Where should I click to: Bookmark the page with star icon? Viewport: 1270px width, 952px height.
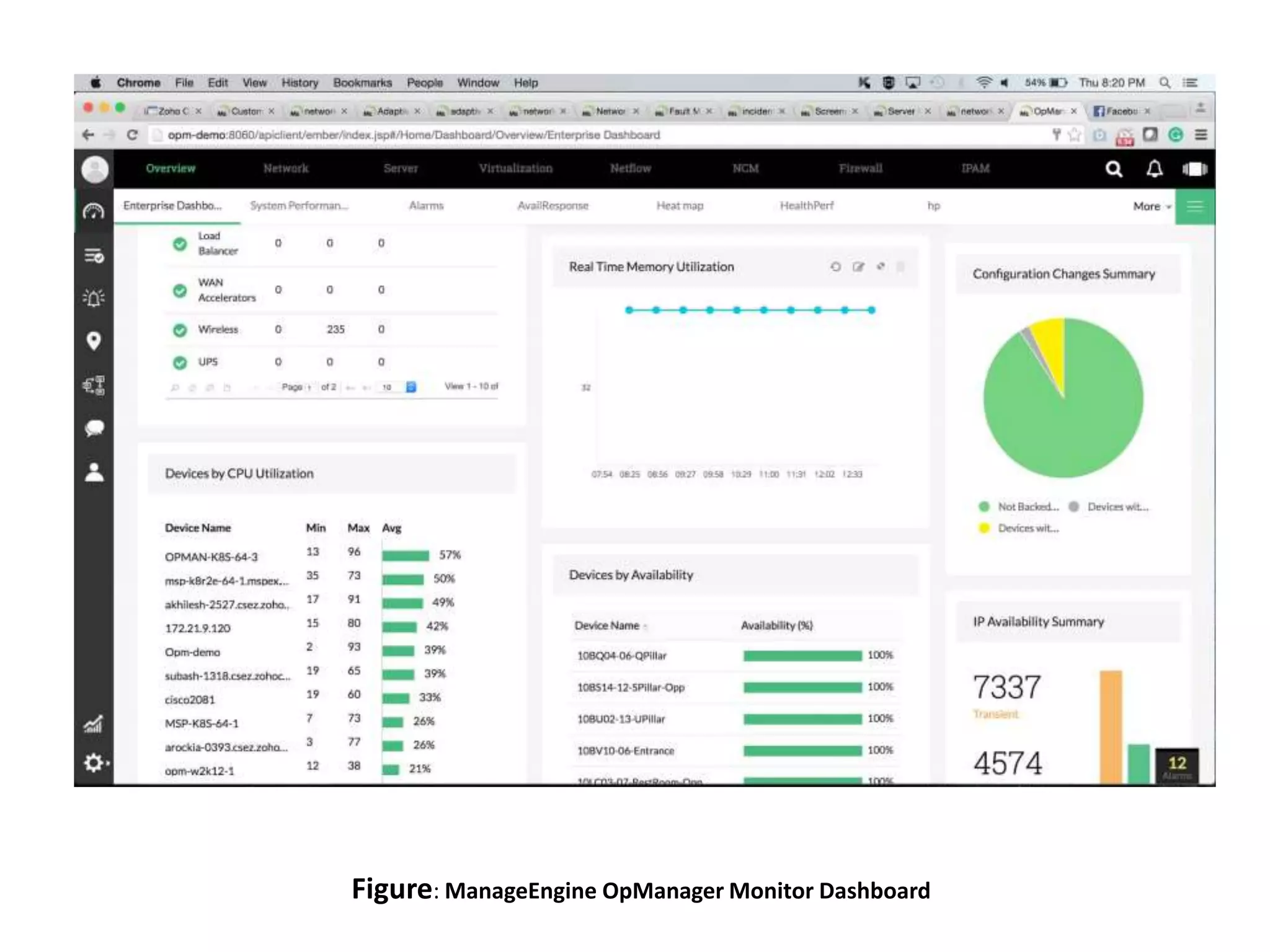1074,134
